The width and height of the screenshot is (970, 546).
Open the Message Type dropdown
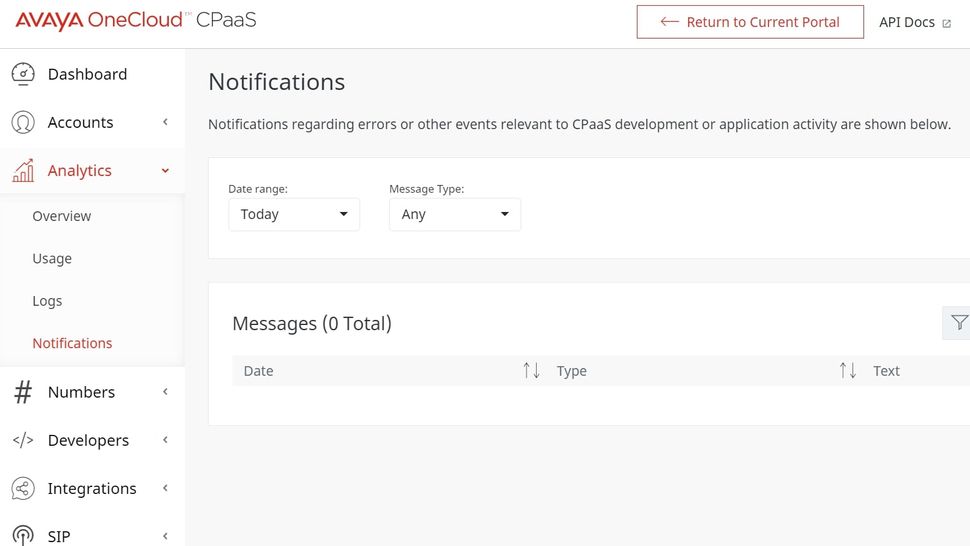[x=454, y=214]
